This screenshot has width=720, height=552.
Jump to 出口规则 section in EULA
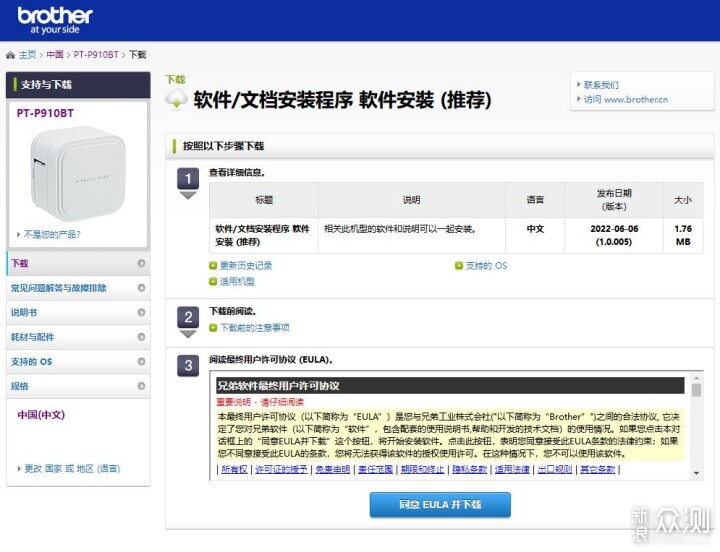tap(555, 469)
